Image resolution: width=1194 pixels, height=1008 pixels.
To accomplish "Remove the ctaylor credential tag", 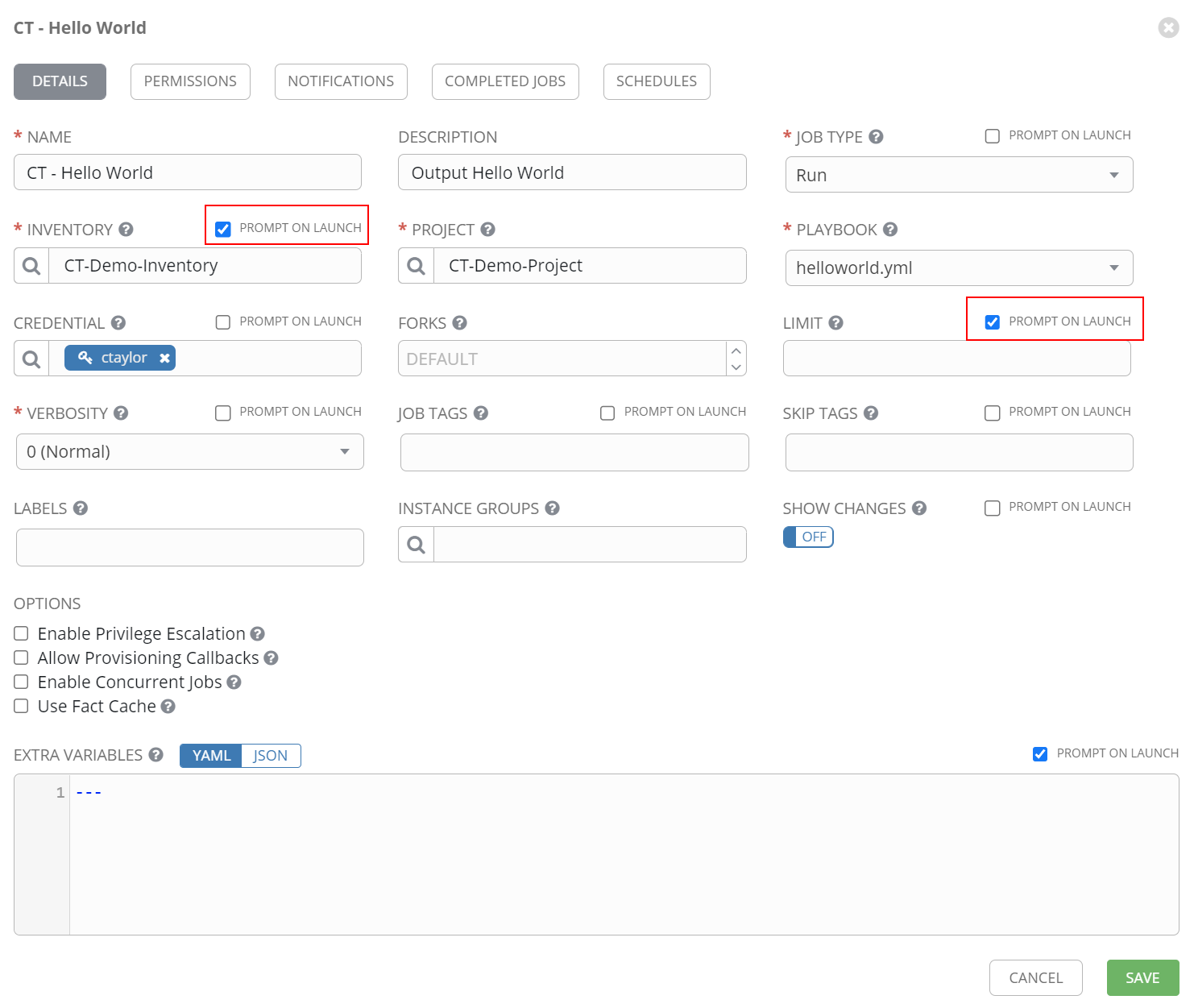I will point(164,358).
